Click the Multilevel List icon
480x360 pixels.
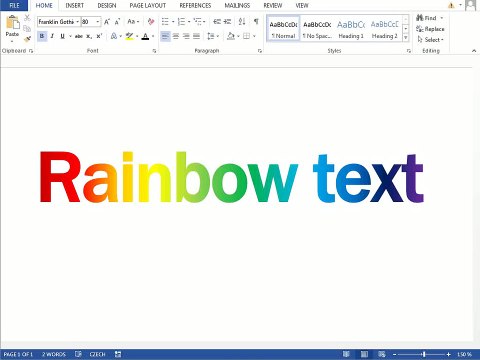coord(197,22)
